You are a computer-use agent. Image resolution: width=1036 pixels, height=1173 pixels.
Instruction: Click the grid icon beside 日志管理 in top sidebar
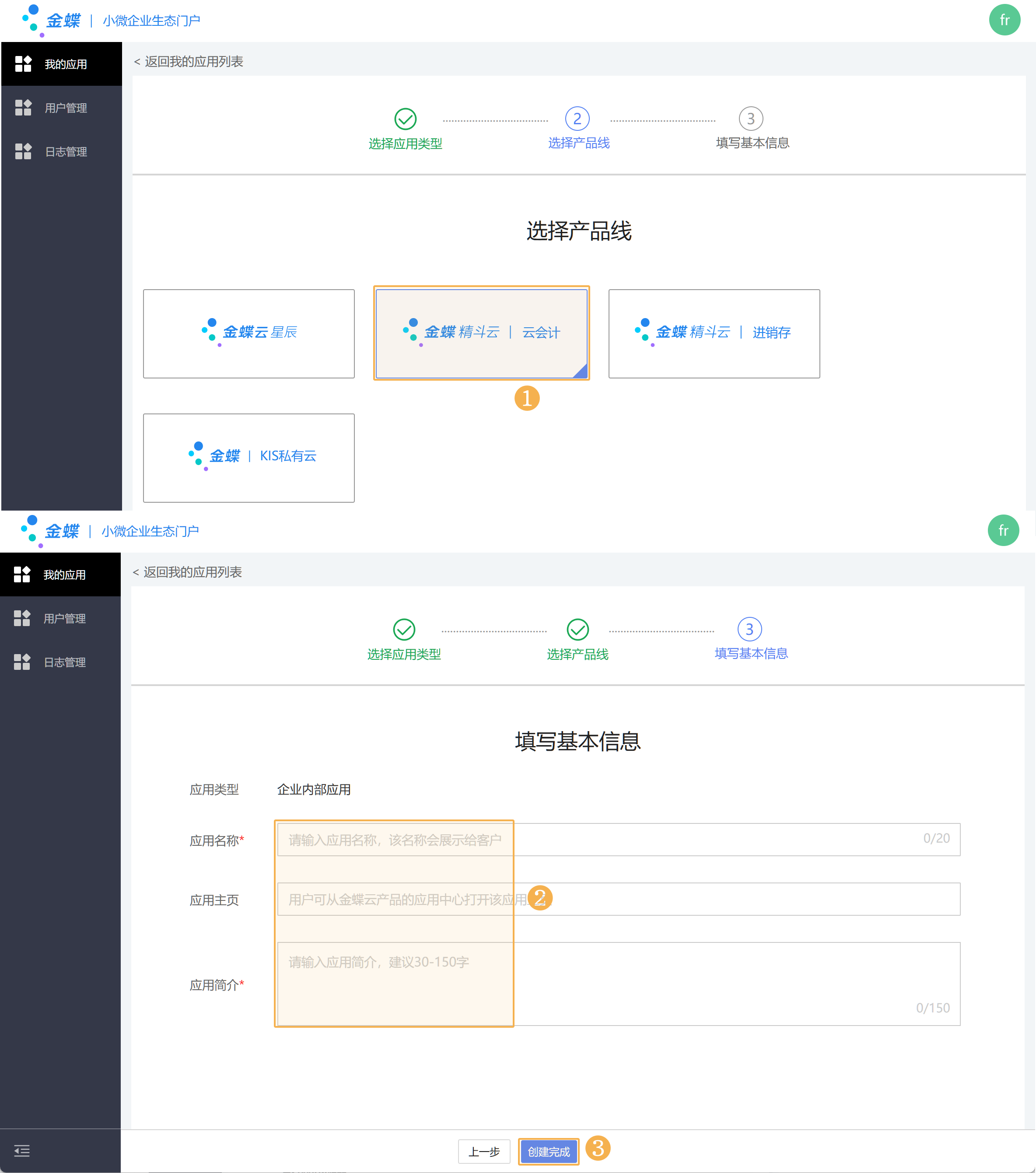(23, 151)
